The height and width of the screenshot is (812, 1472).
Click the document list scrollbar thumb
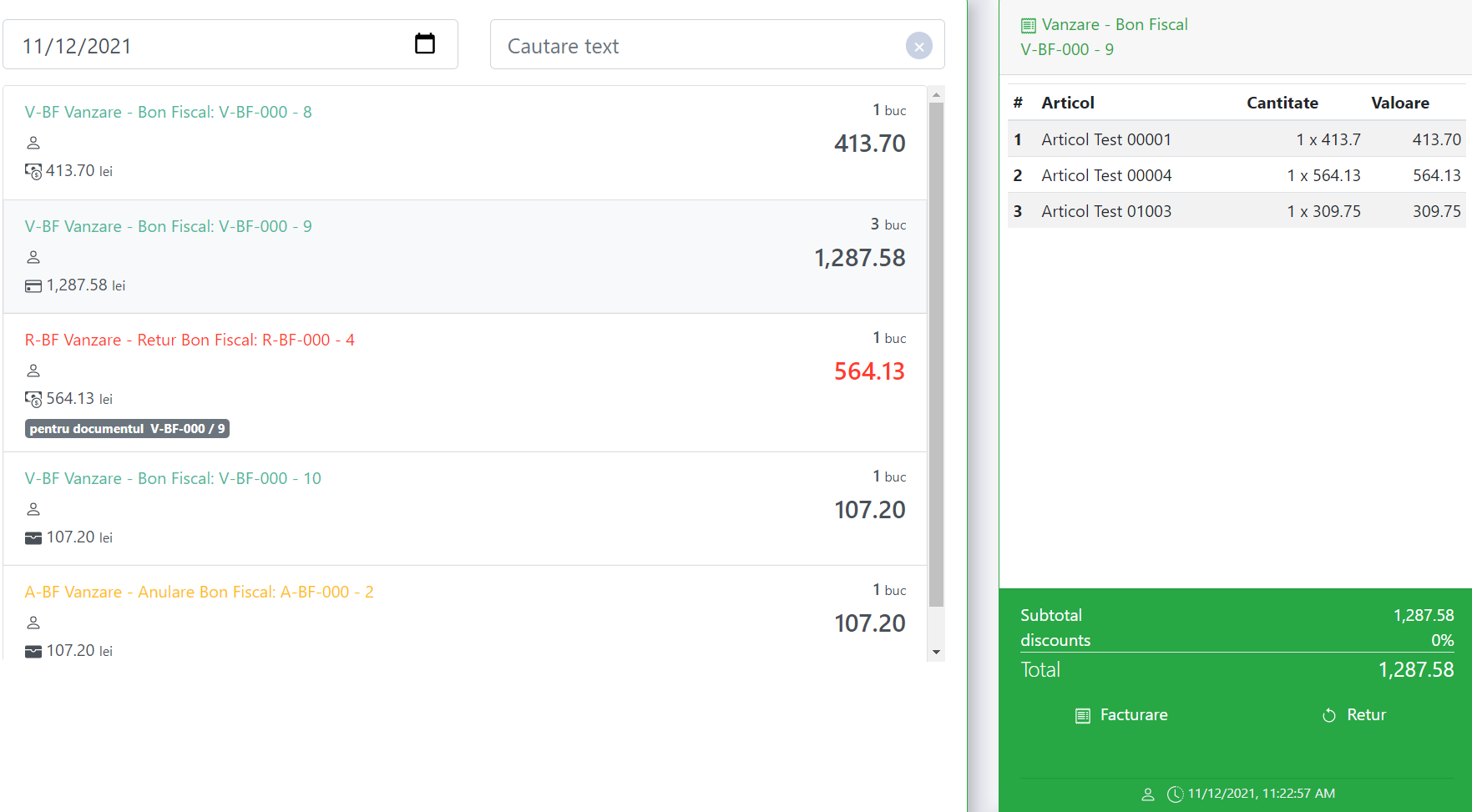[937, 355]
